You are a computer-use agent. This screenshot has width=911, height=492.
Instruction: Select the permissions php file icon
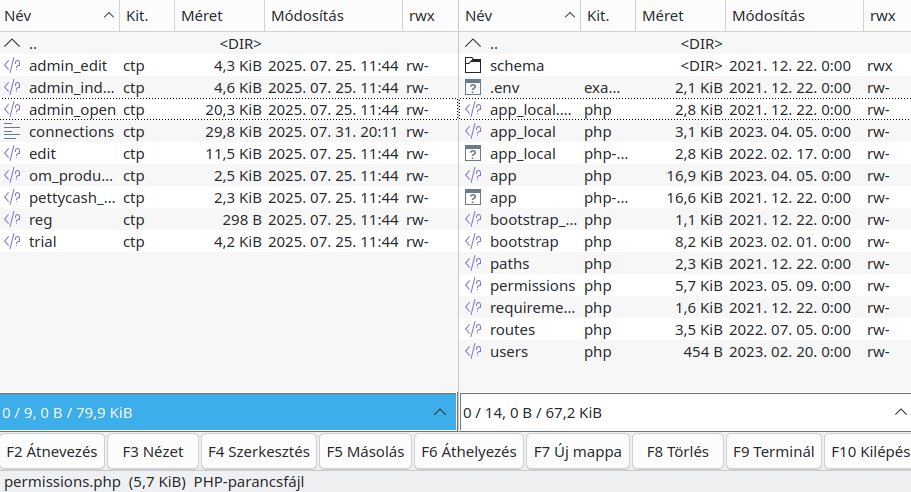(473, 286)
